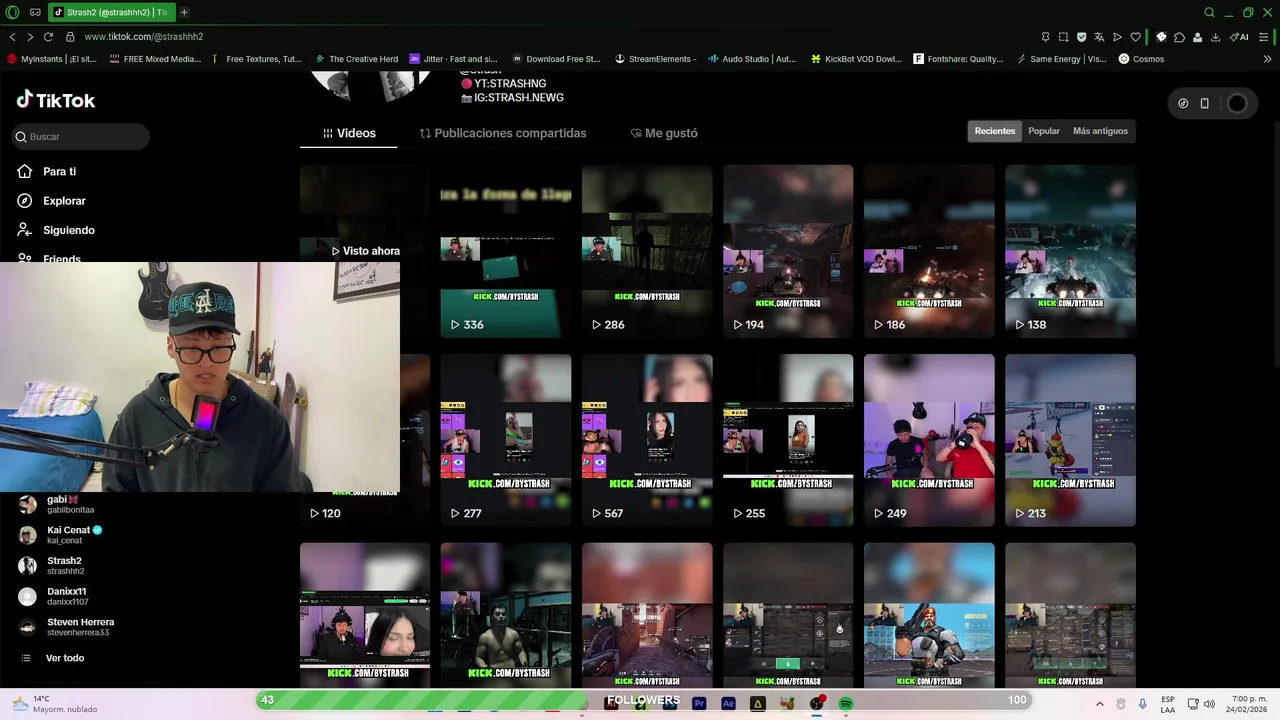This screenshot has height=720, width=1280.
Task: Go forward to the next page
Action: click(30, 37)
